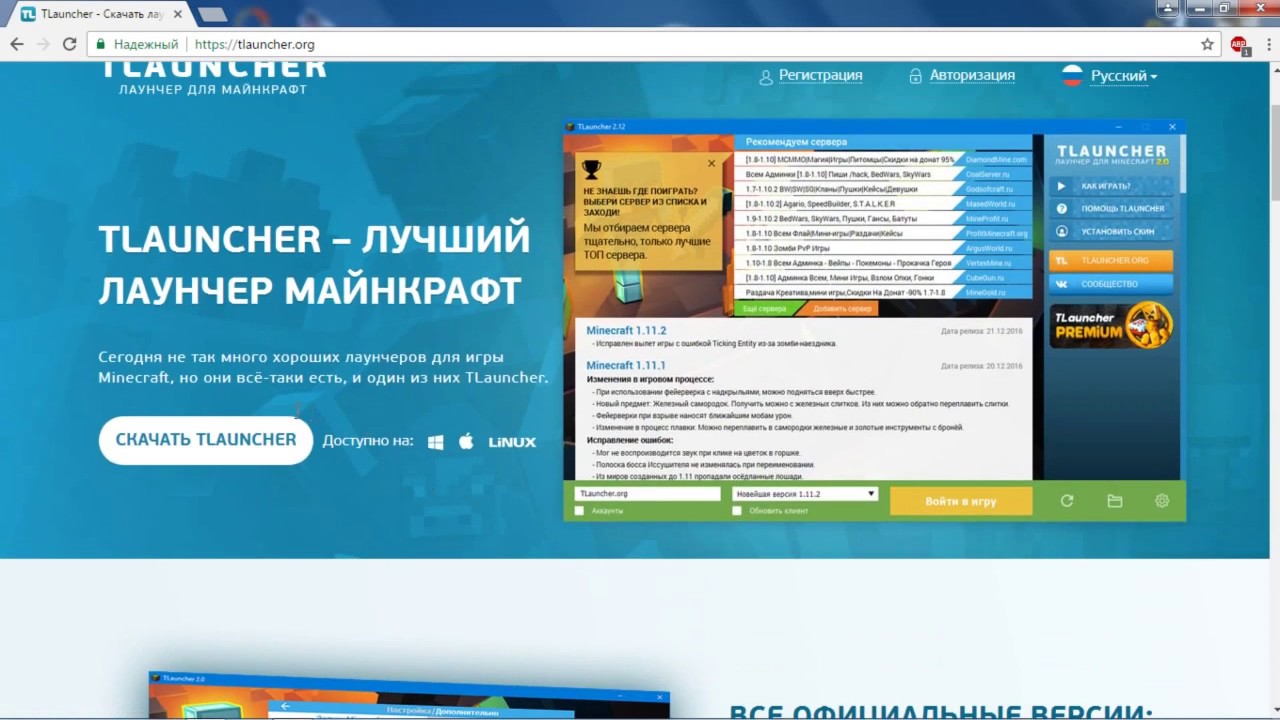
Task: Open the launcher's folder icon
Action: click(1115, 501)
